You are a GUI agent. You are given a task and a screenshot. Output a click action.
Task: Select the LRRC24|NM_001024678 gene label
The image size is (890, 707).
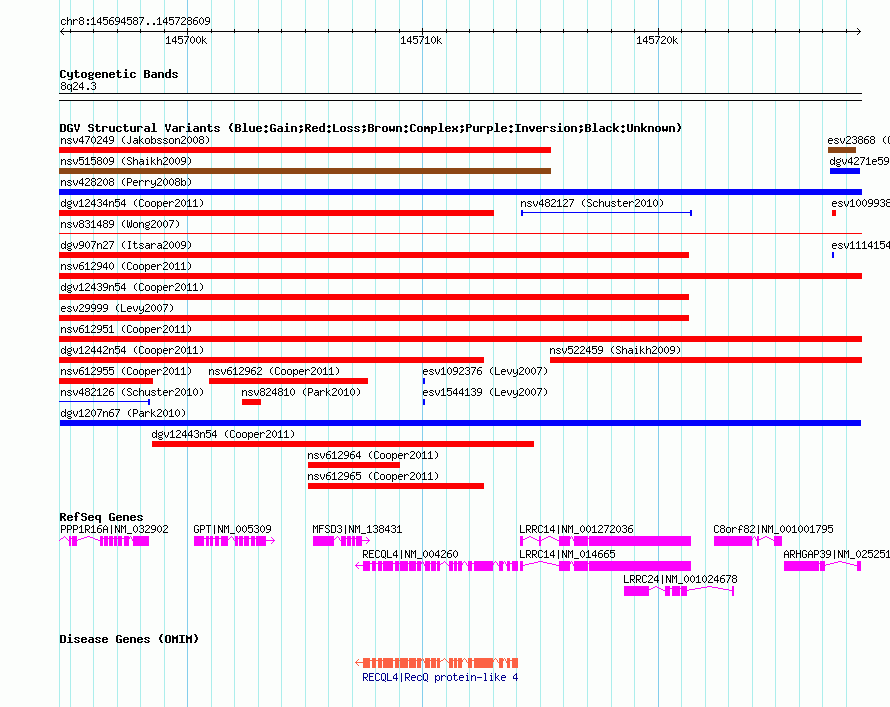pyautogui.click(x=680, y=579)
